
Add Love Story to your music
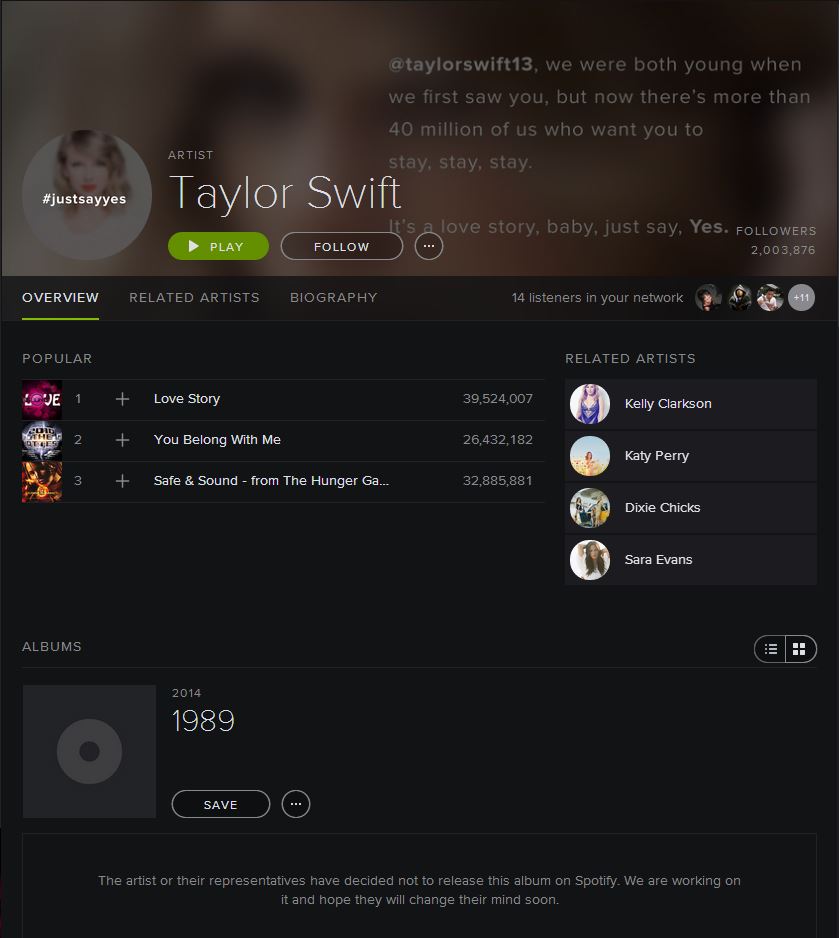[122, 399]
